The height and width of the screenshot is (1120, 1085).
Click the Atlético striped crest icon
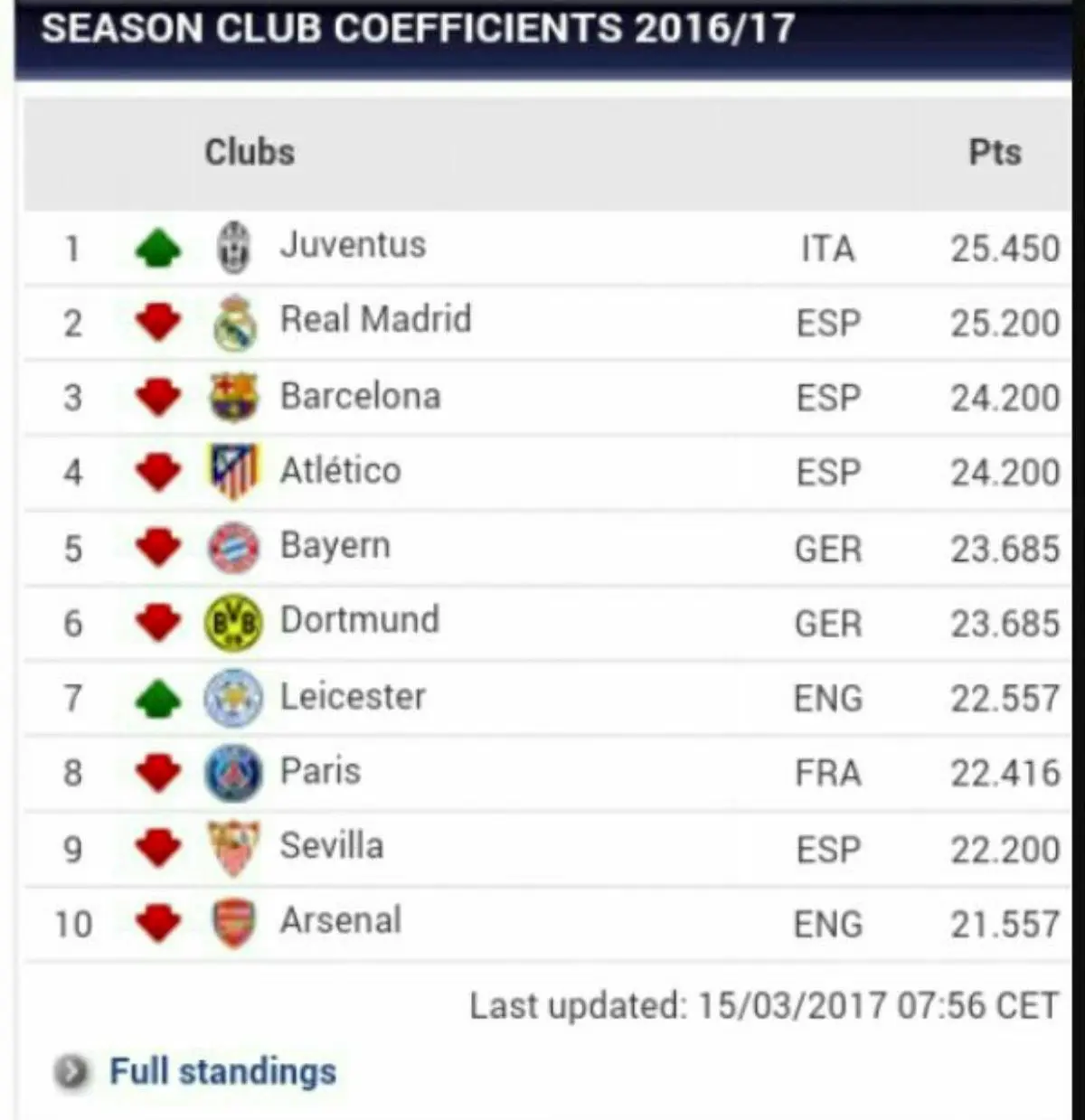click(x=234, y=472)
